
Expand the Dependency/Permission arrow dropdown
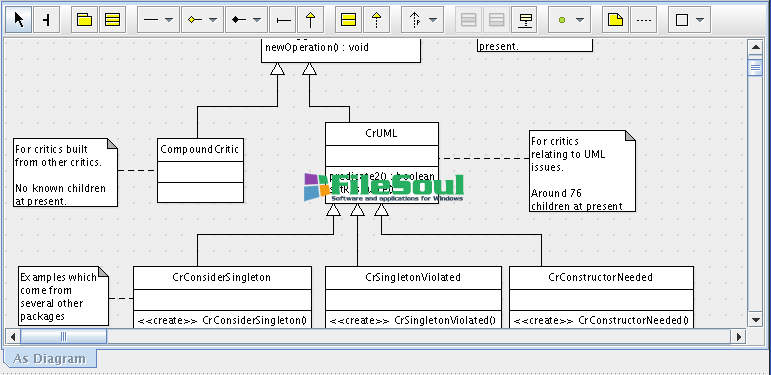point(433,20)
